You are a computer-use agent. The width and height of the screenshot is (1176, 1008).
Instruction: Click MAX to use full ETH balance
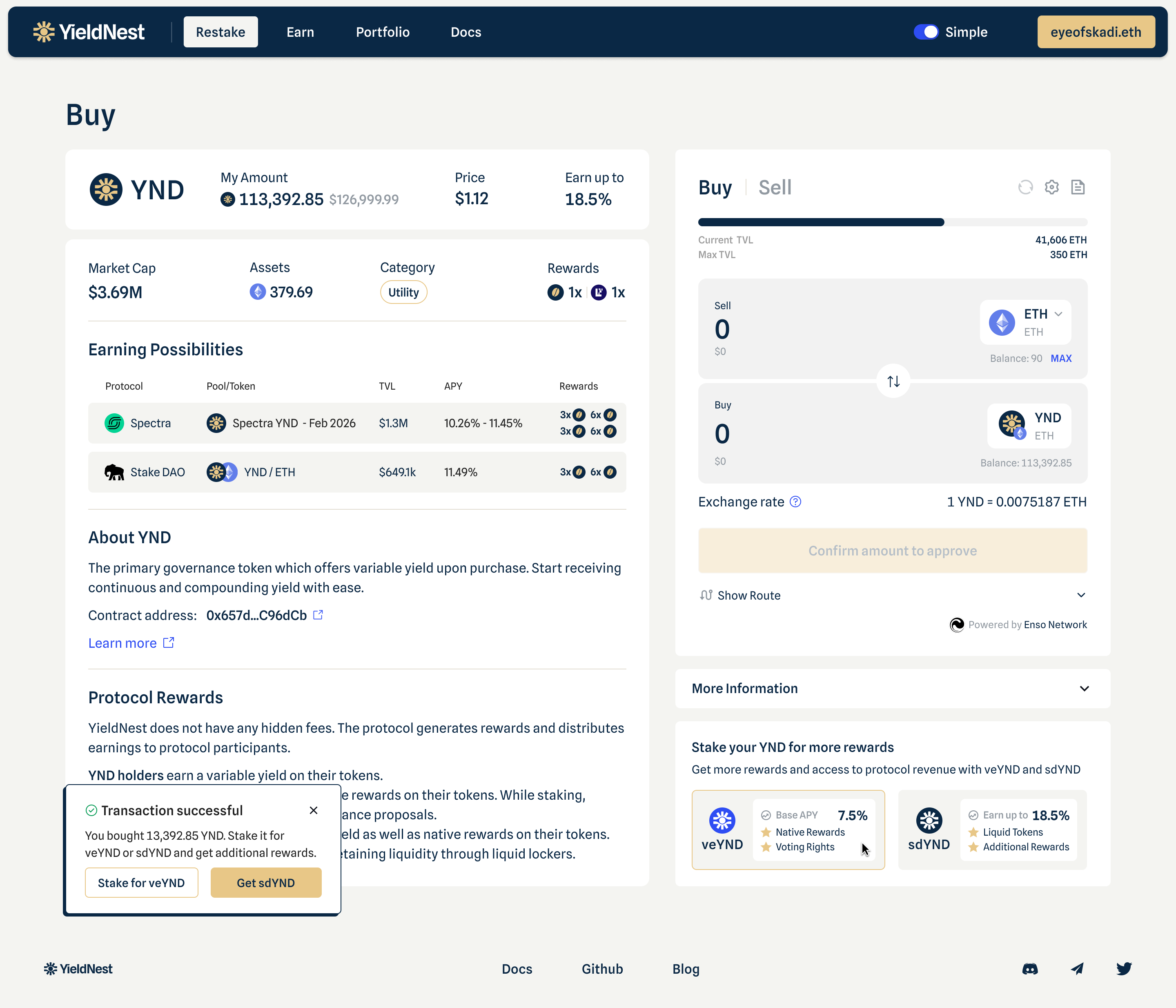click(x=1061, y=358)
